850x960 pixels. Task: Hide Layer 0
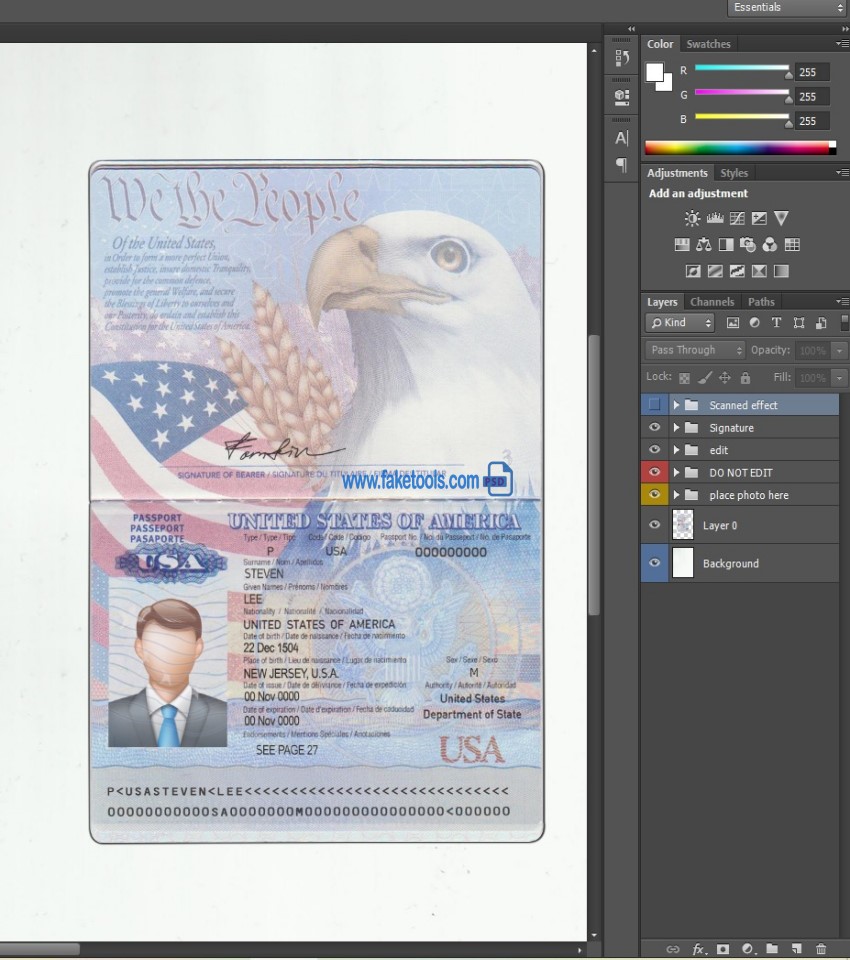655,525
